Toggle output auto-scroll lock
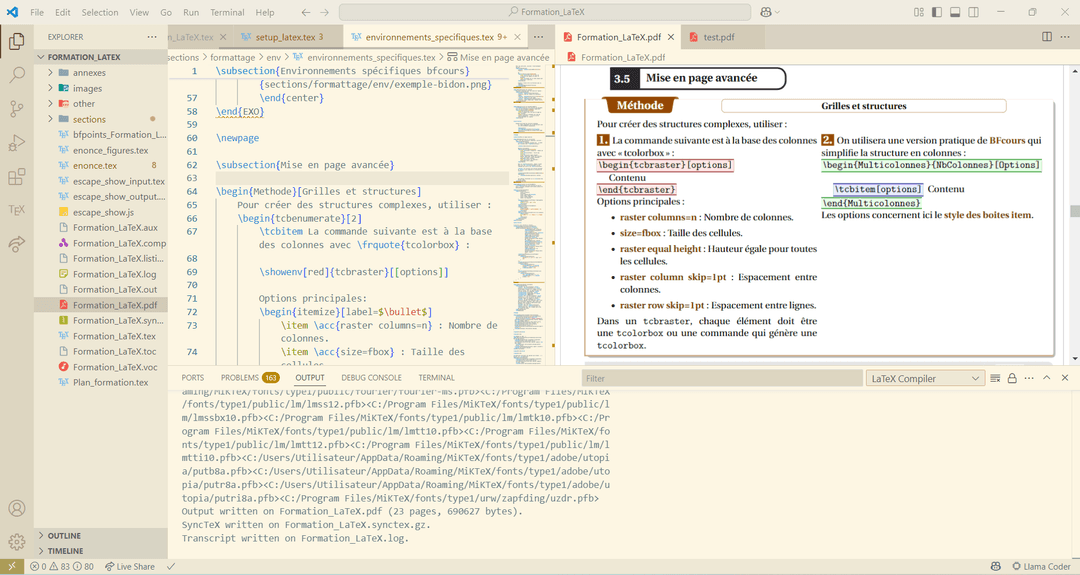Screen dimensions: 1080x575 (1012, 378)
